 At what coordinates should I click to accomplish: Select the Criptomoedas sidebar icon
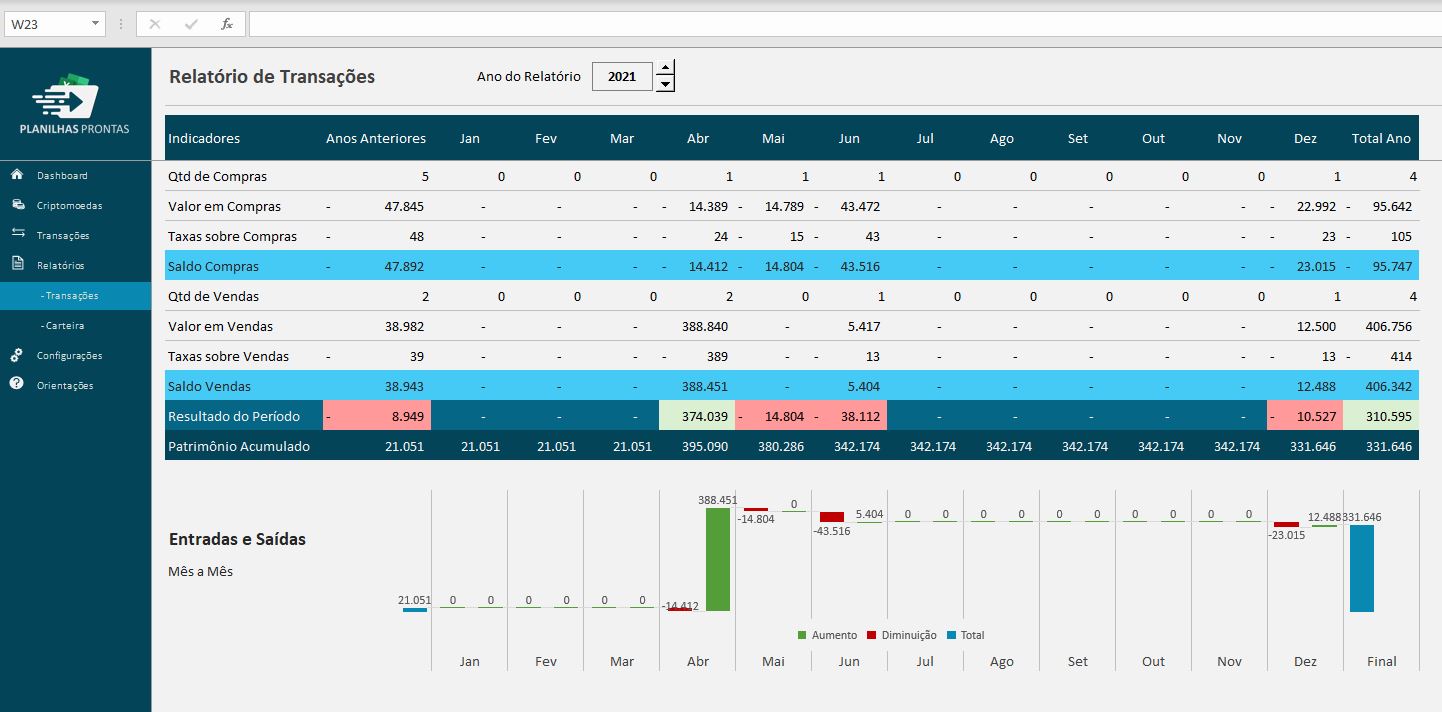coord(17,204)
